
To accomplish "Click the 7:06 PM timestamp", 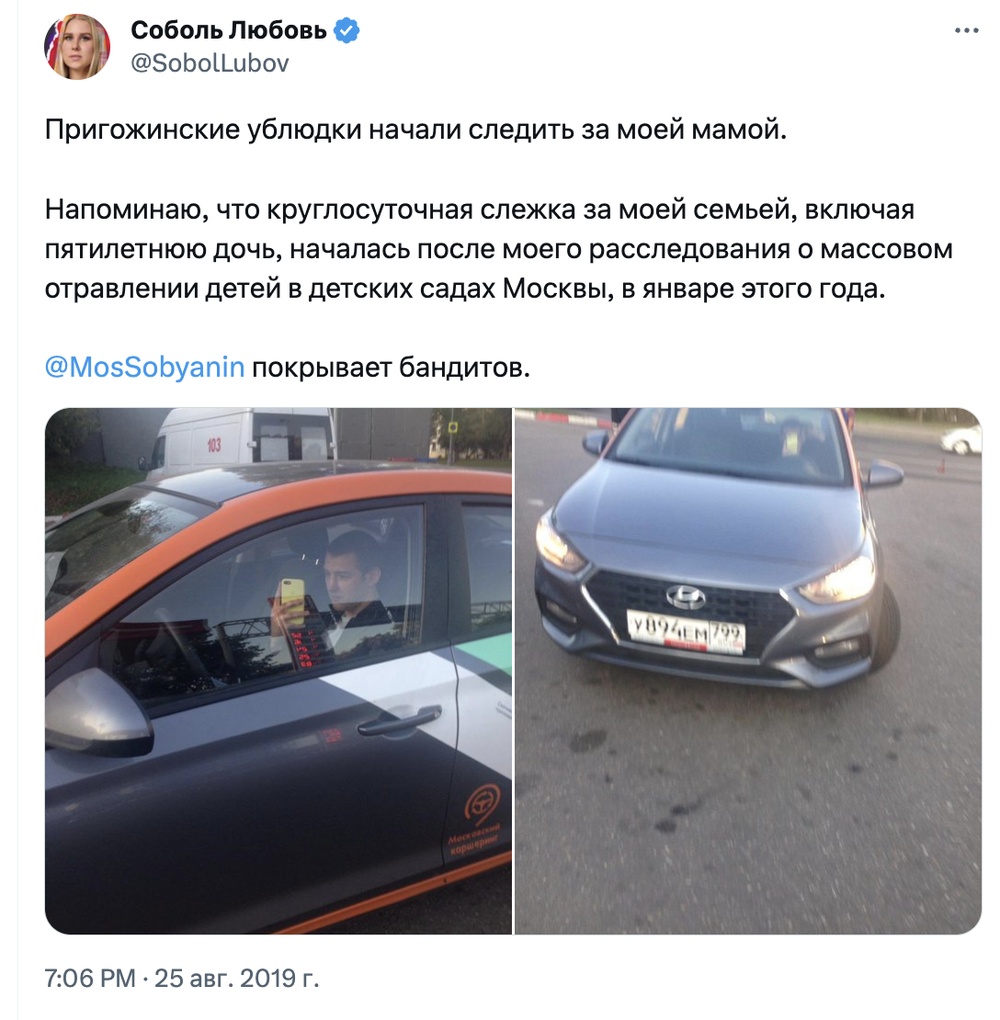I will point(90,978).
